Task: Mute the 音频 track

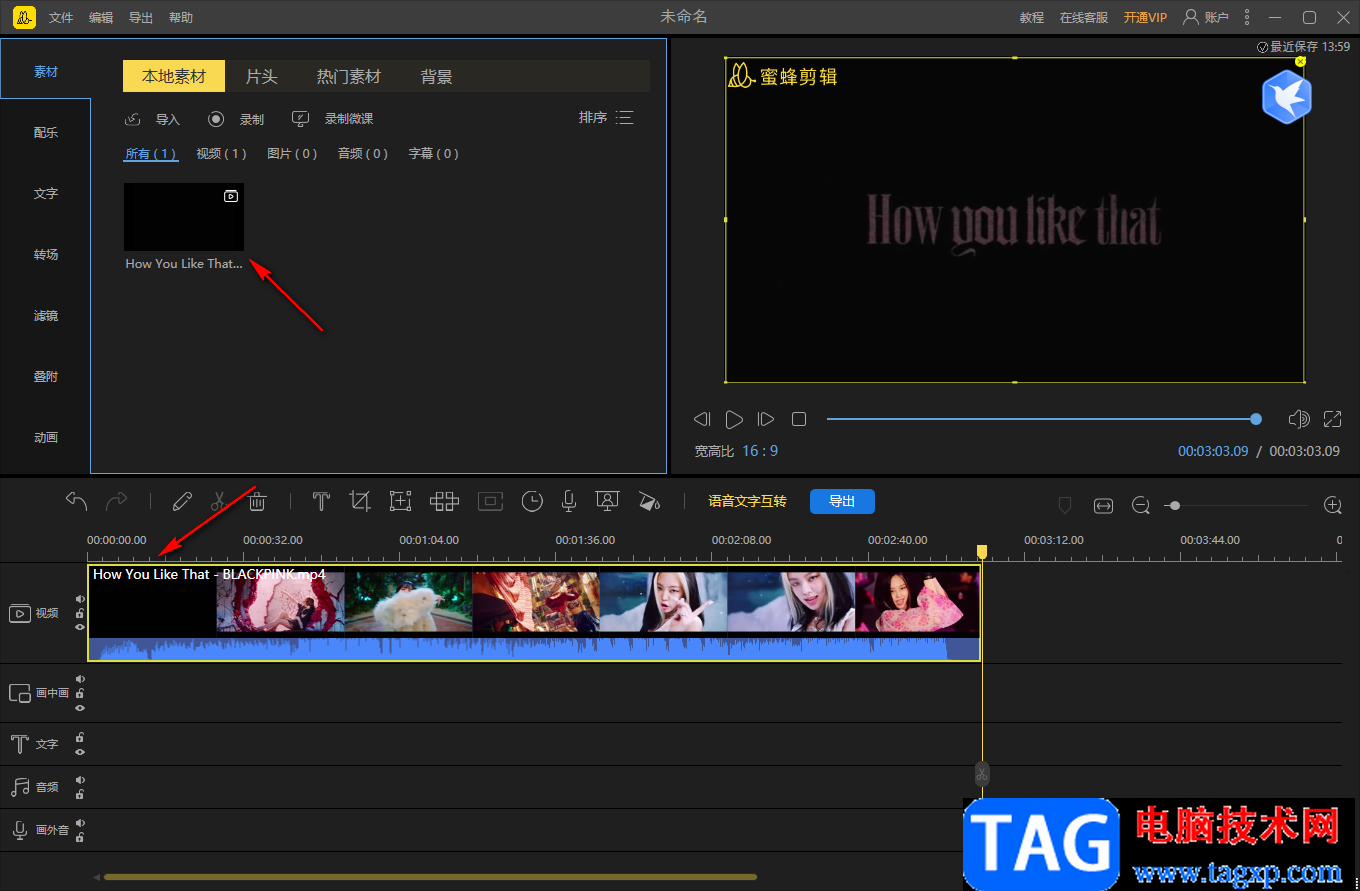Action: (80, 780)
